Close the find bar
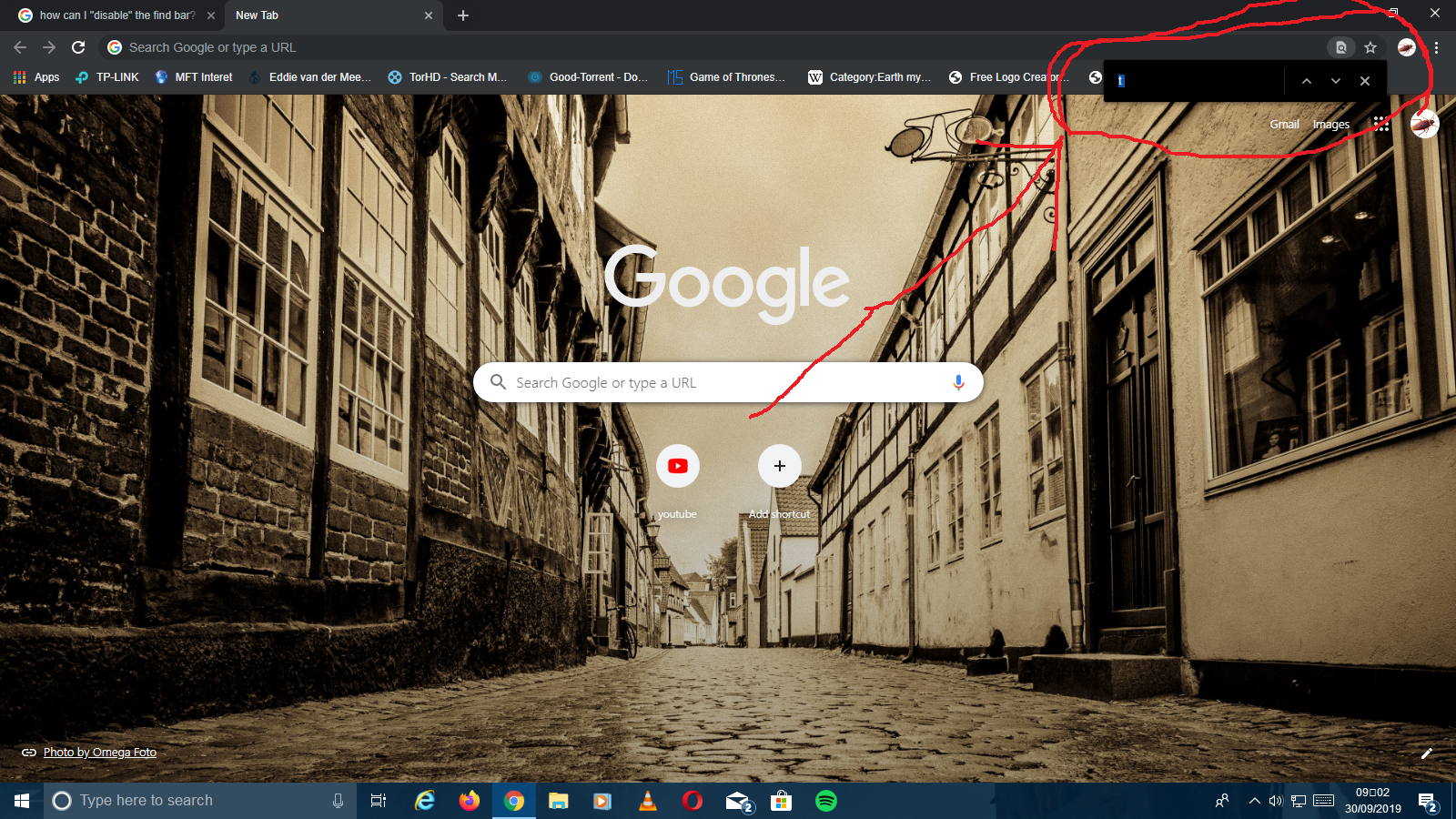Screen dimensions: 1456x819 (1365, 81)
